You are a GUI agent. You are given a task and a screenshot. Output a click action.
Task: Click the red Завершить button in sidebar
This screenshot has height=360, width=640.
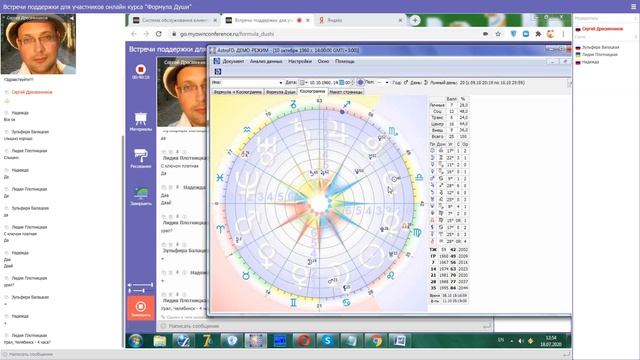[x=141, y=308]
